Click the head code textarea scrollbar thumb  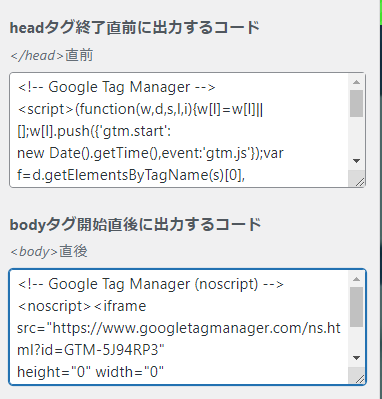(356, 103)
